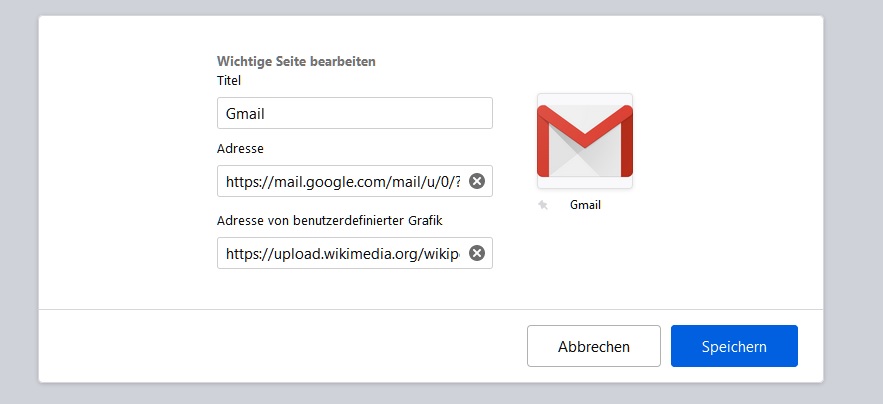Click the heading 'Wichtige Seite bearbeiten'

pyautogui.click(x=296, y=61)
